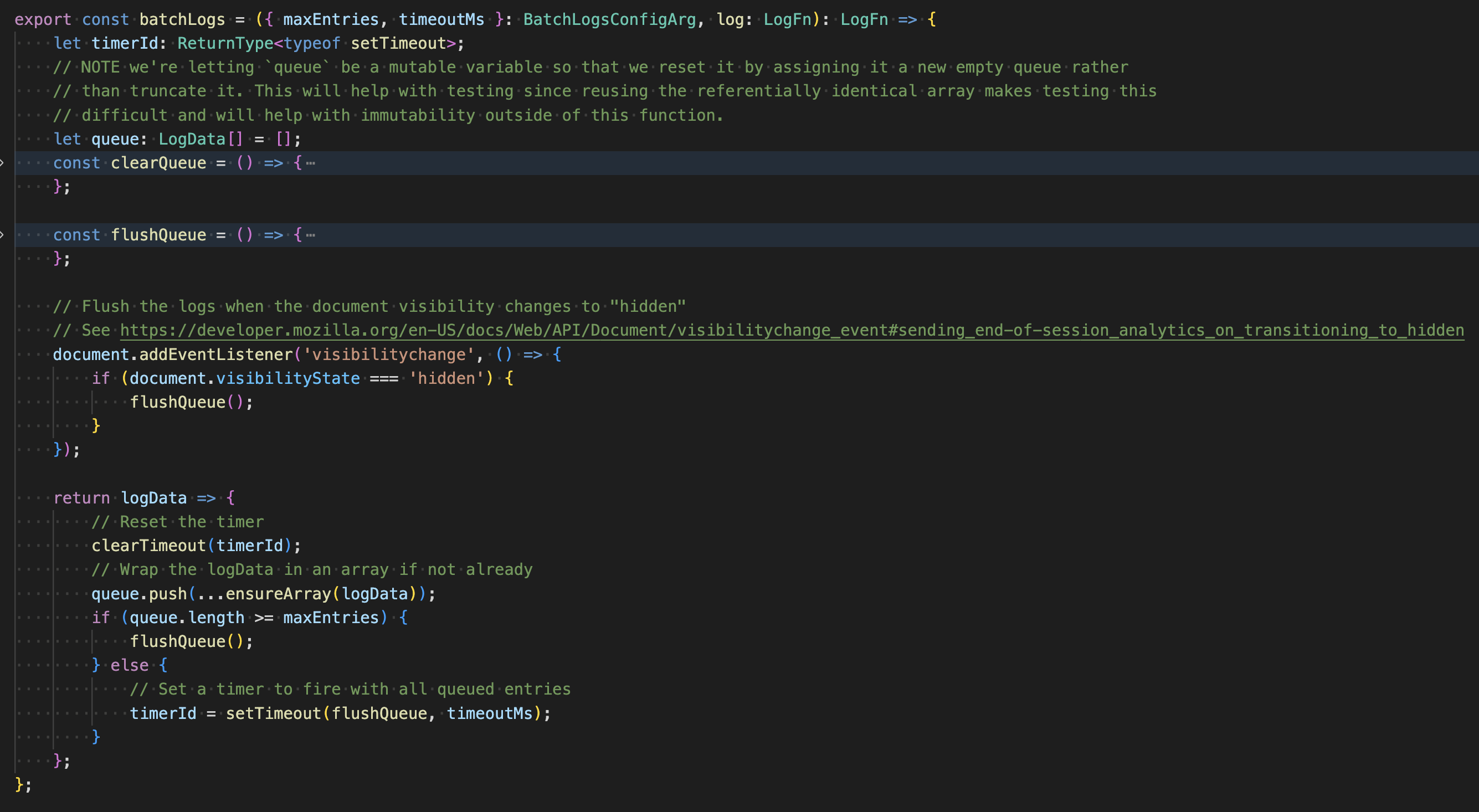The width and height of the screenshot is (1479, 812).
Task: Click the '// Flush the logs when' comment
Action: 369,307
